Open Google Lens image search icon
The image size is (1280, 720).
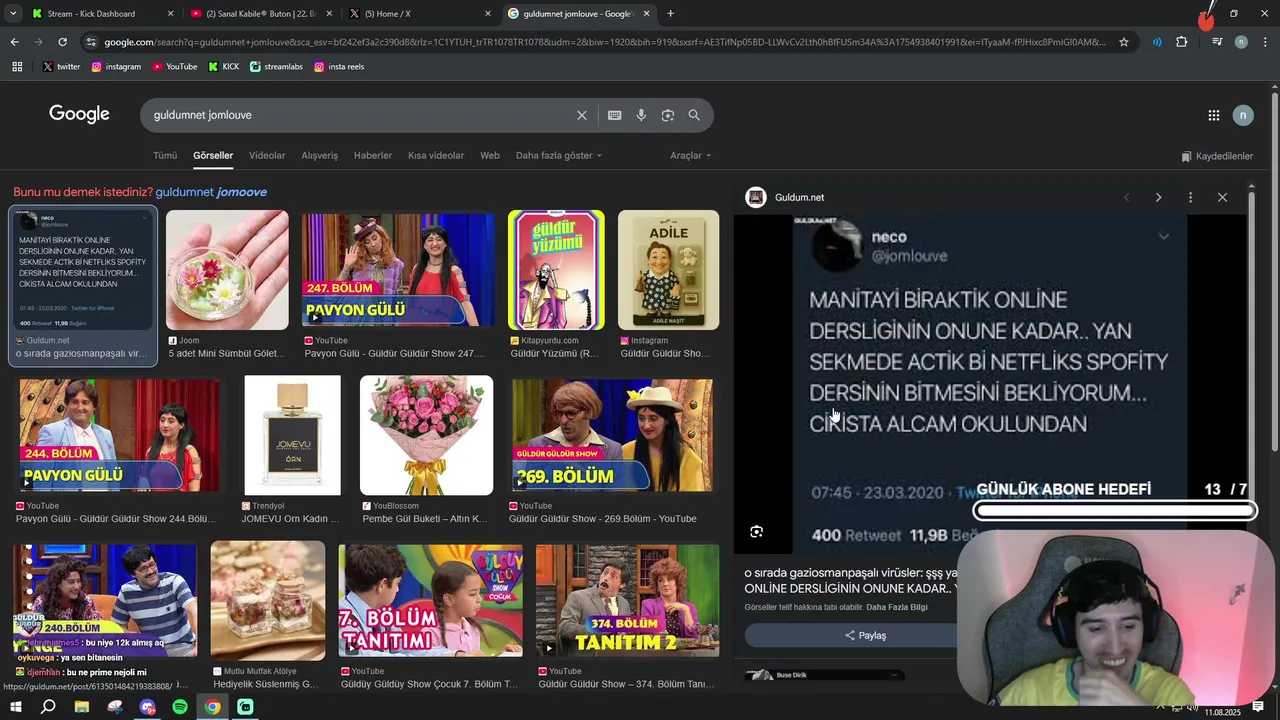(x=667, y=115)
